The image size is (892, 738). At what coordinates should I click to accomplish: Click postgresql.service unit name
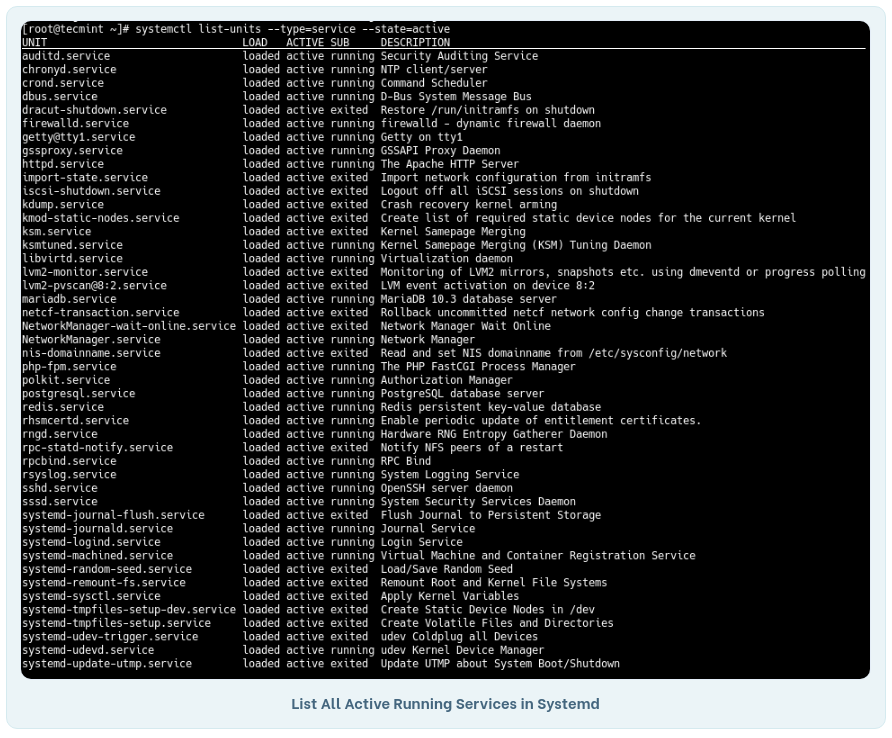(79, 394)
